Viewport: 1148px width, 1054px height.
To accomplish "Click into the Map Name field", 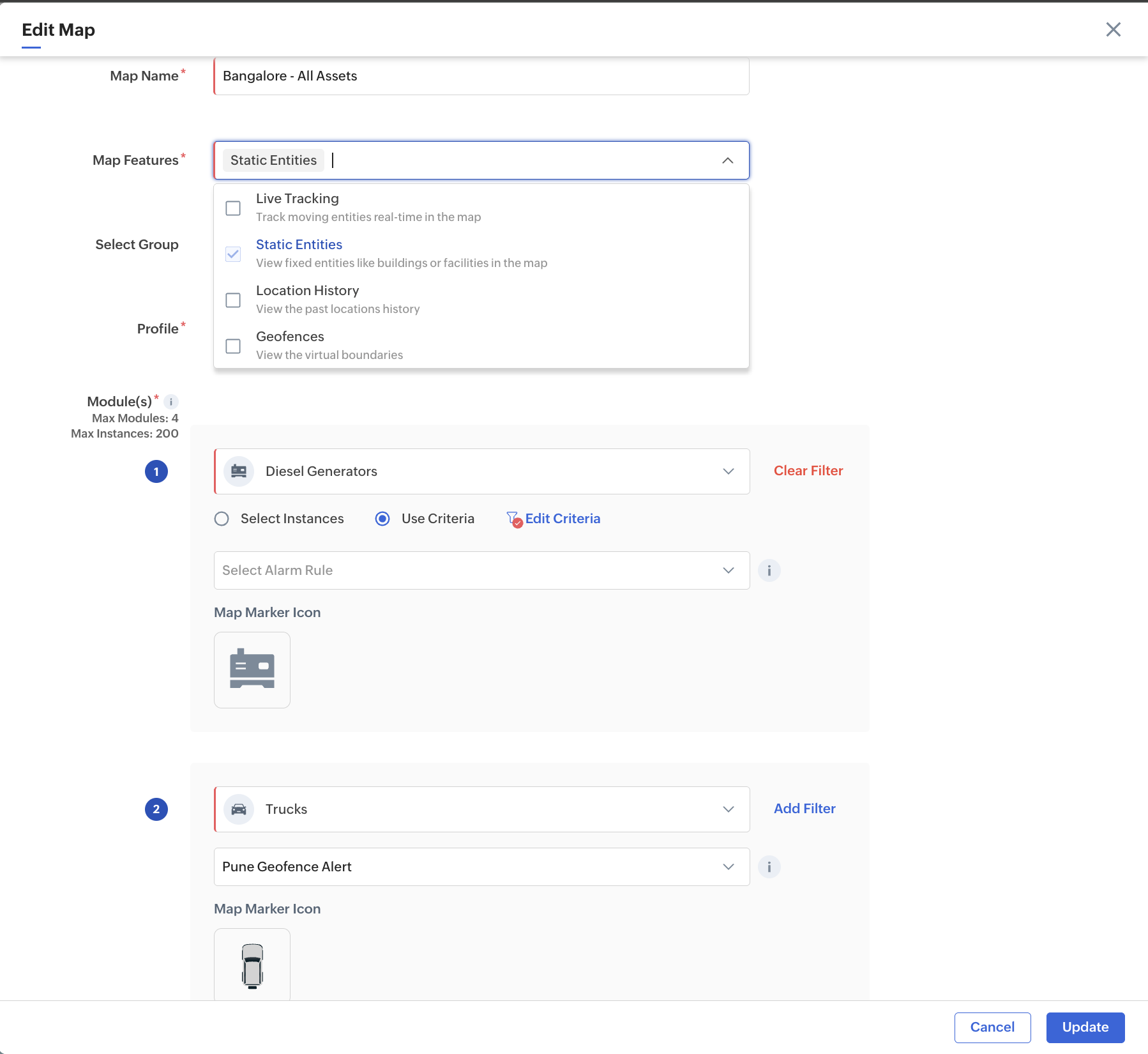I will (481, 76).
